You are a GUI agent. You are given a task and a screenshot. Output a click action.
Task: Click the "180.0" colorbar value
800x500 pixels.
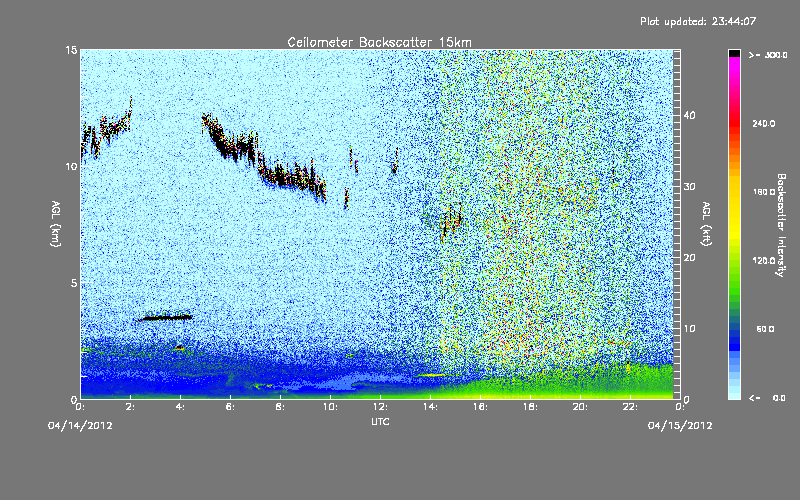click(x=764, y=192)
